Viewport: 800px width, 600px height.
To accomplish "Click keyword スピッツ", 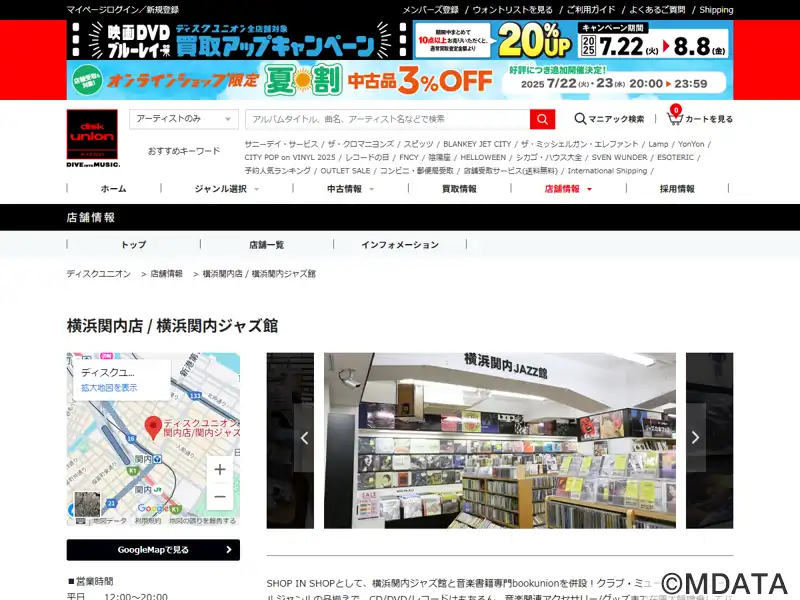I will point(418,144).
